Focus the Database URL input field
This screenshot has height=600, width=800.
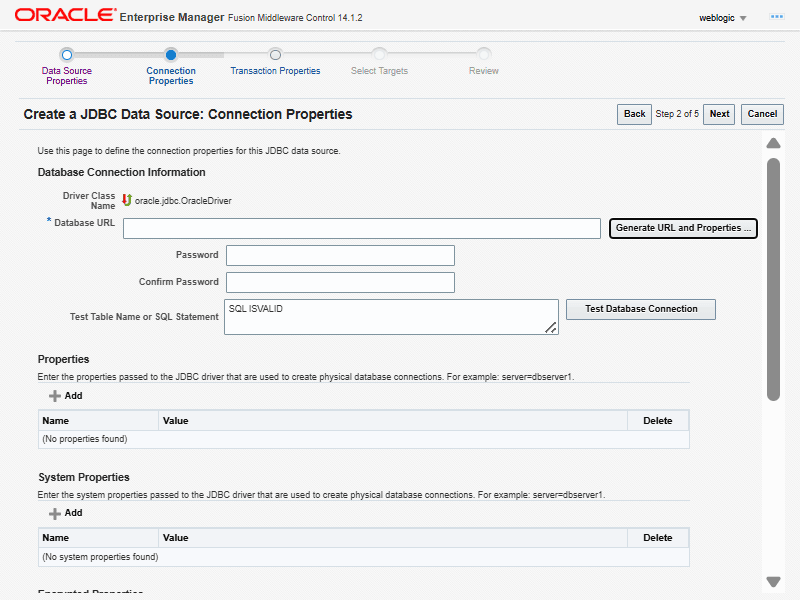361,229
